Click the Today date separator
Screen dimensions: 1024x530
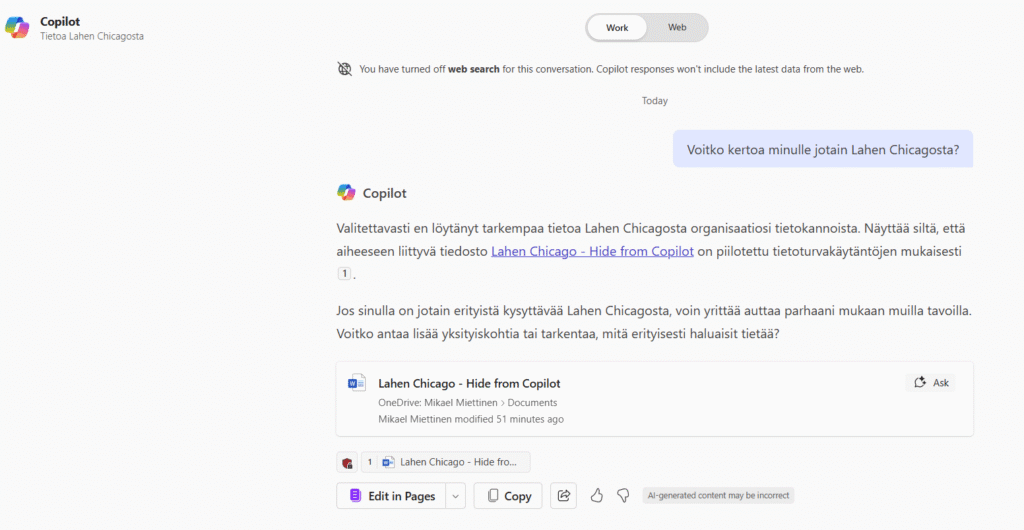click(x=655, y=101)
